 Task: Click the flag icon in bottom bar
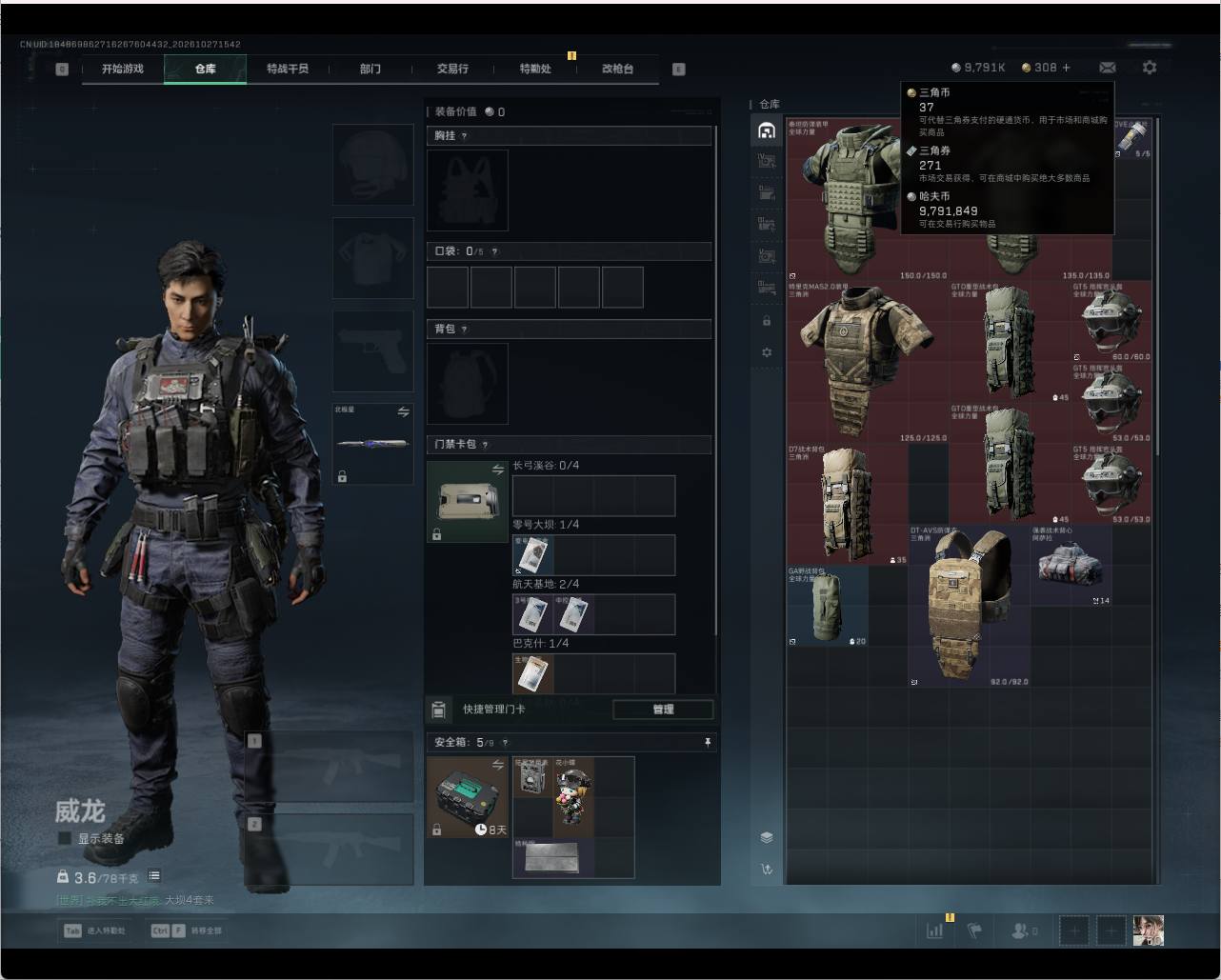pyautogui.click(x=974, y=930)
